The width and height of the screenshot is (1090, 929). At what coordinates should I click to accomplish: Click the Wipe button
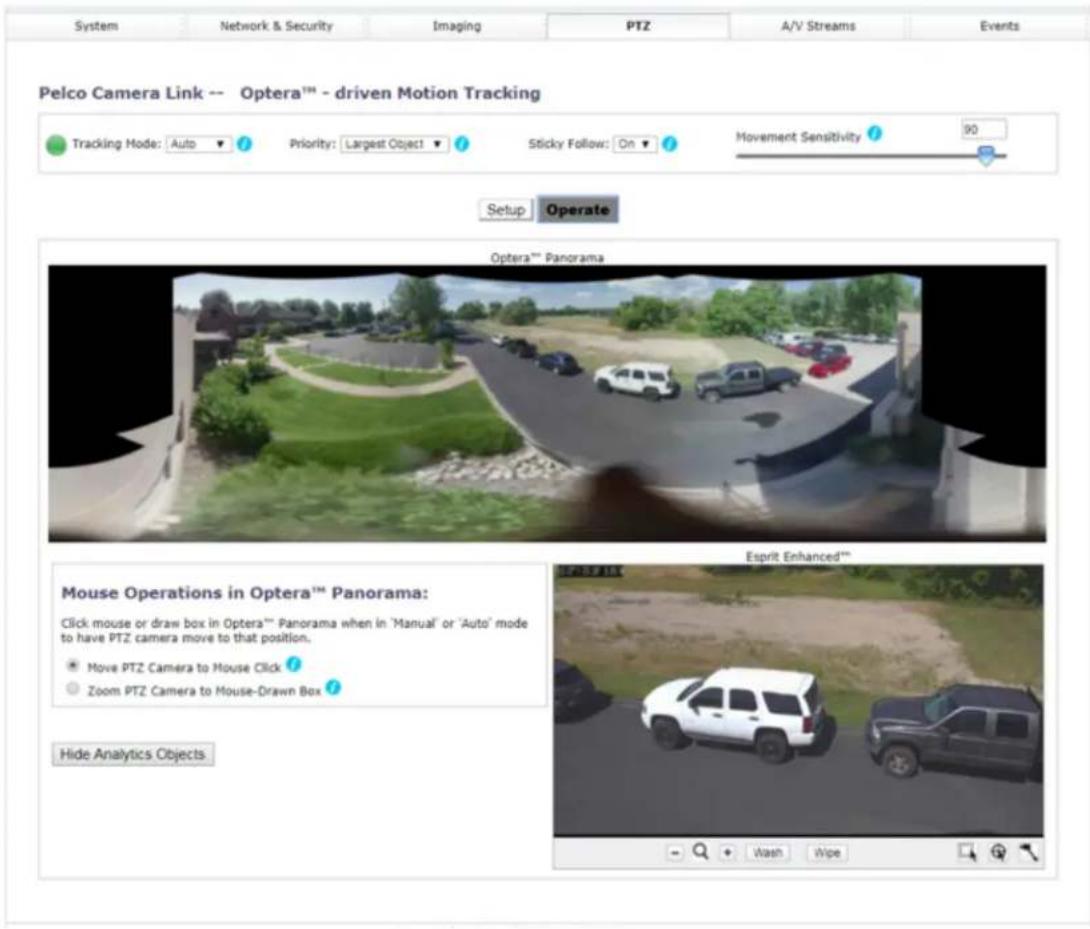coord(827,853)
